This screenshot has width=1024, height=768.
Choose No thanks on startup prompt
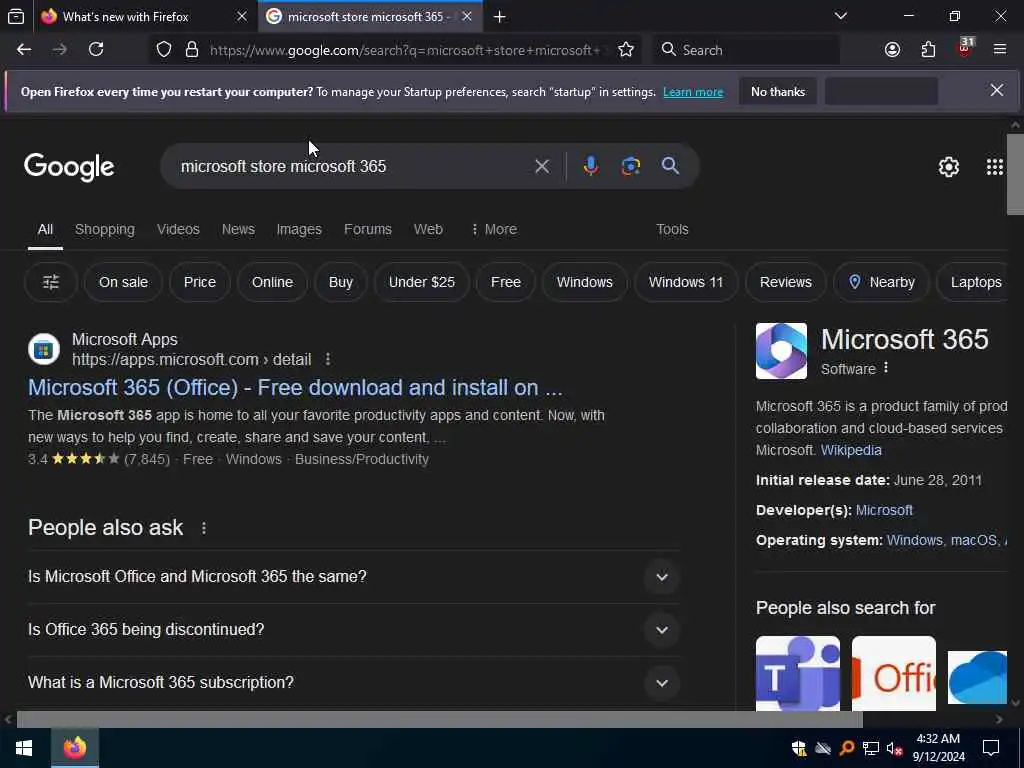click(x=778, y=92)
